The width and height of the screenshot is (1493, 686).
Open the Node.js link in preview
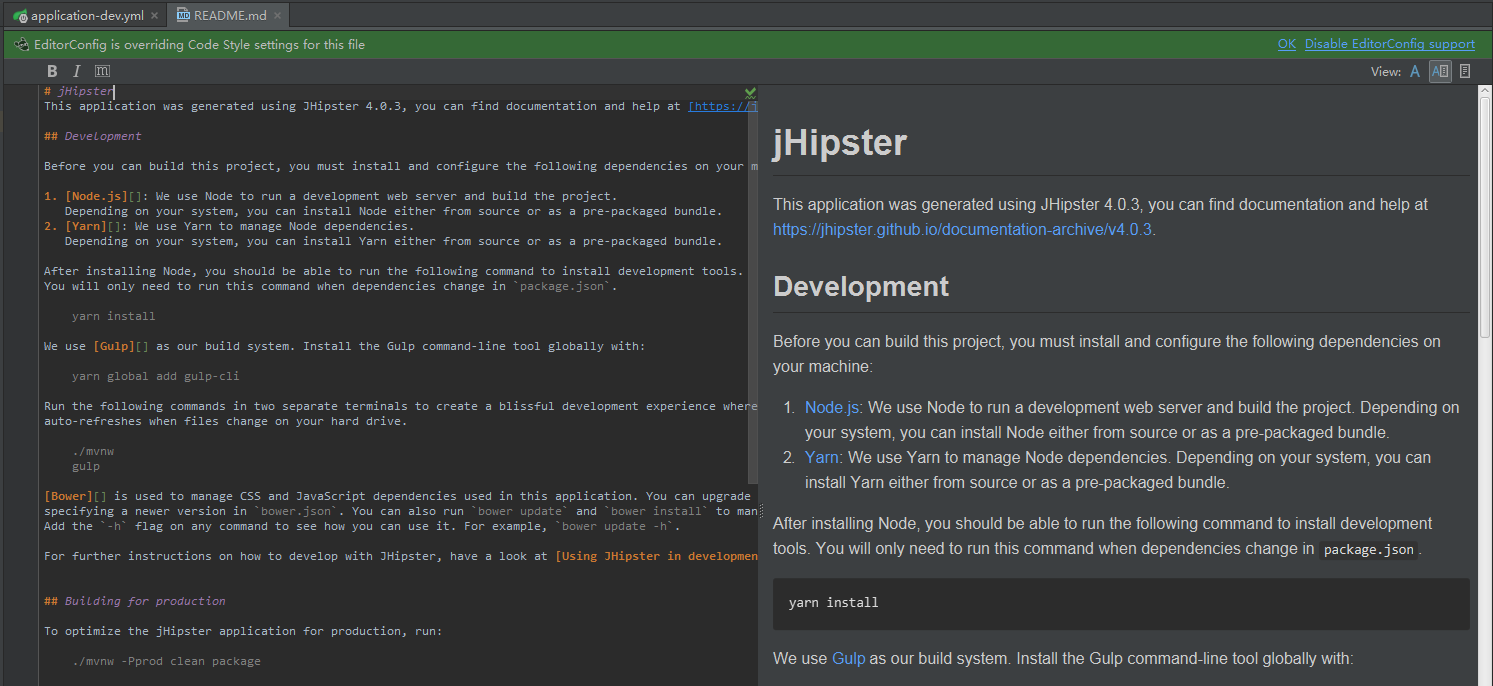(831, 408)
